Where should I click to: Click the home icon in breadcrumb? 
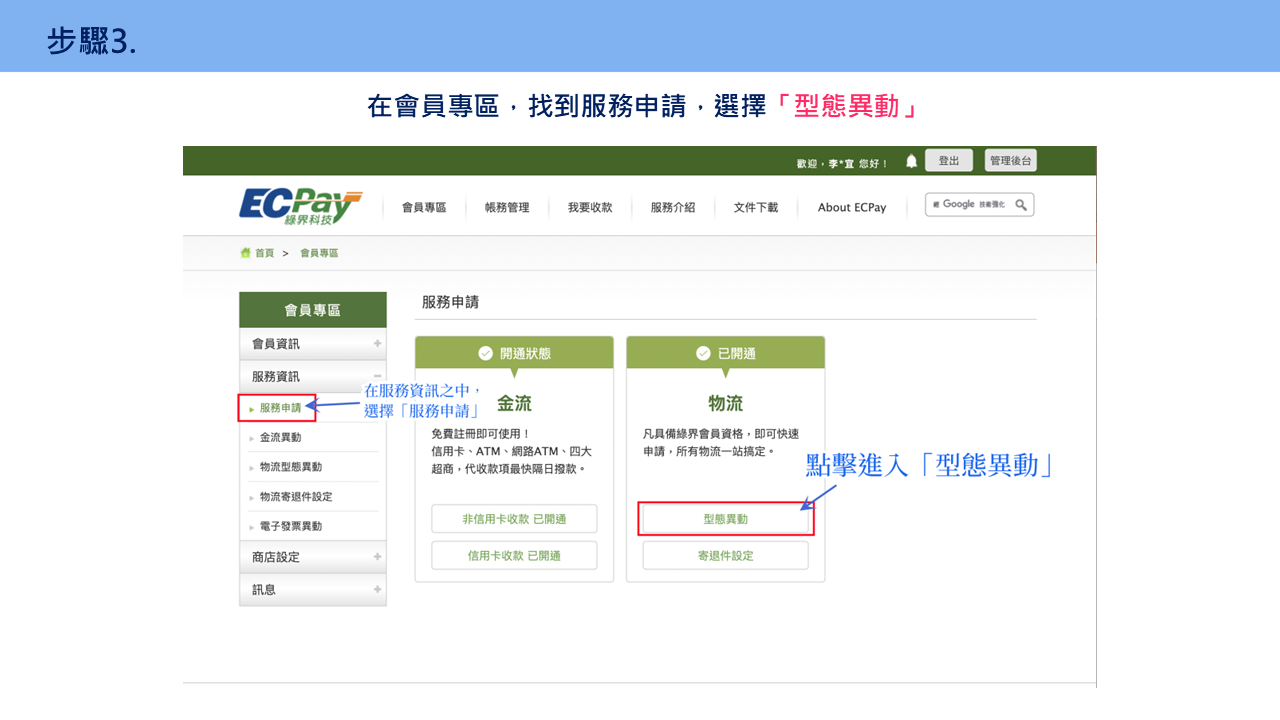[245, 253]
